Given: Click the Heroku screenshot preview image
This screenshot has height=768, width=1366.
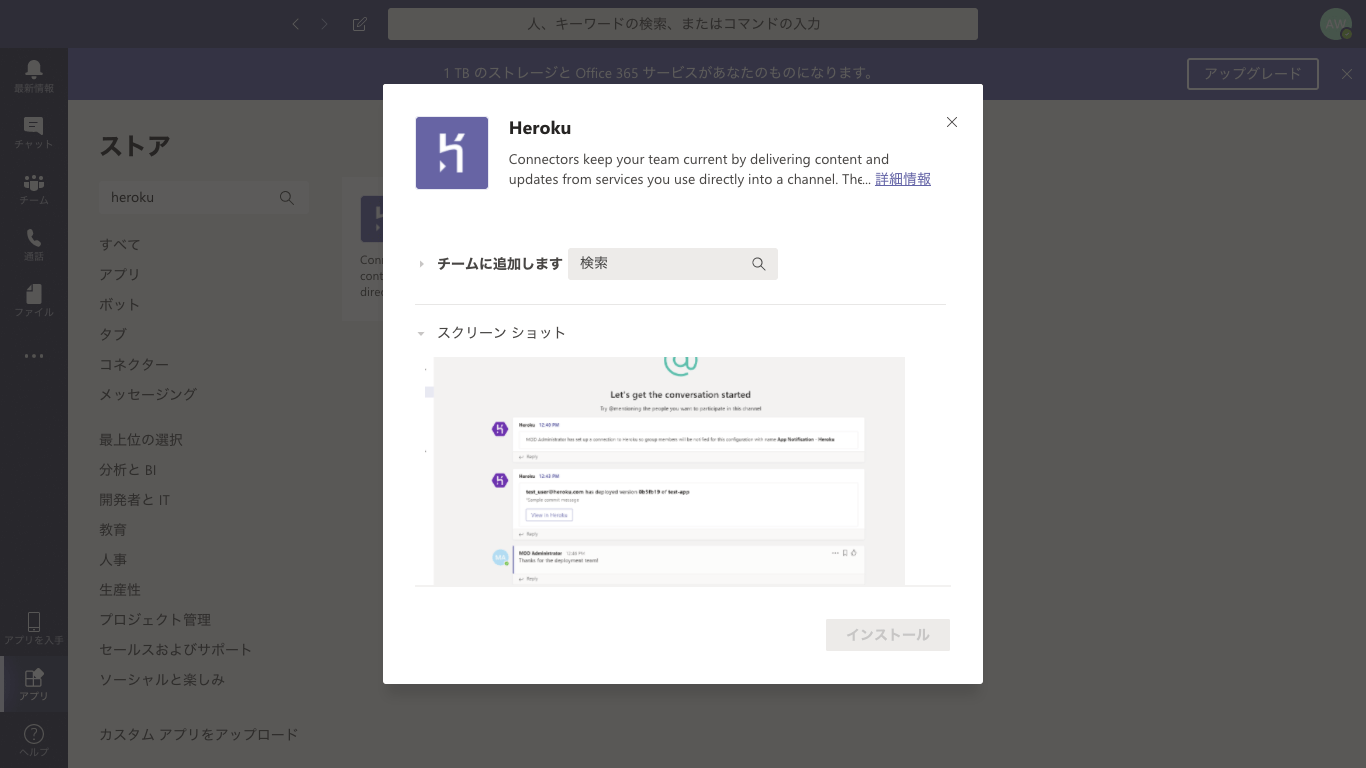Looking at the screenshot, I should (x=669, y=471).
